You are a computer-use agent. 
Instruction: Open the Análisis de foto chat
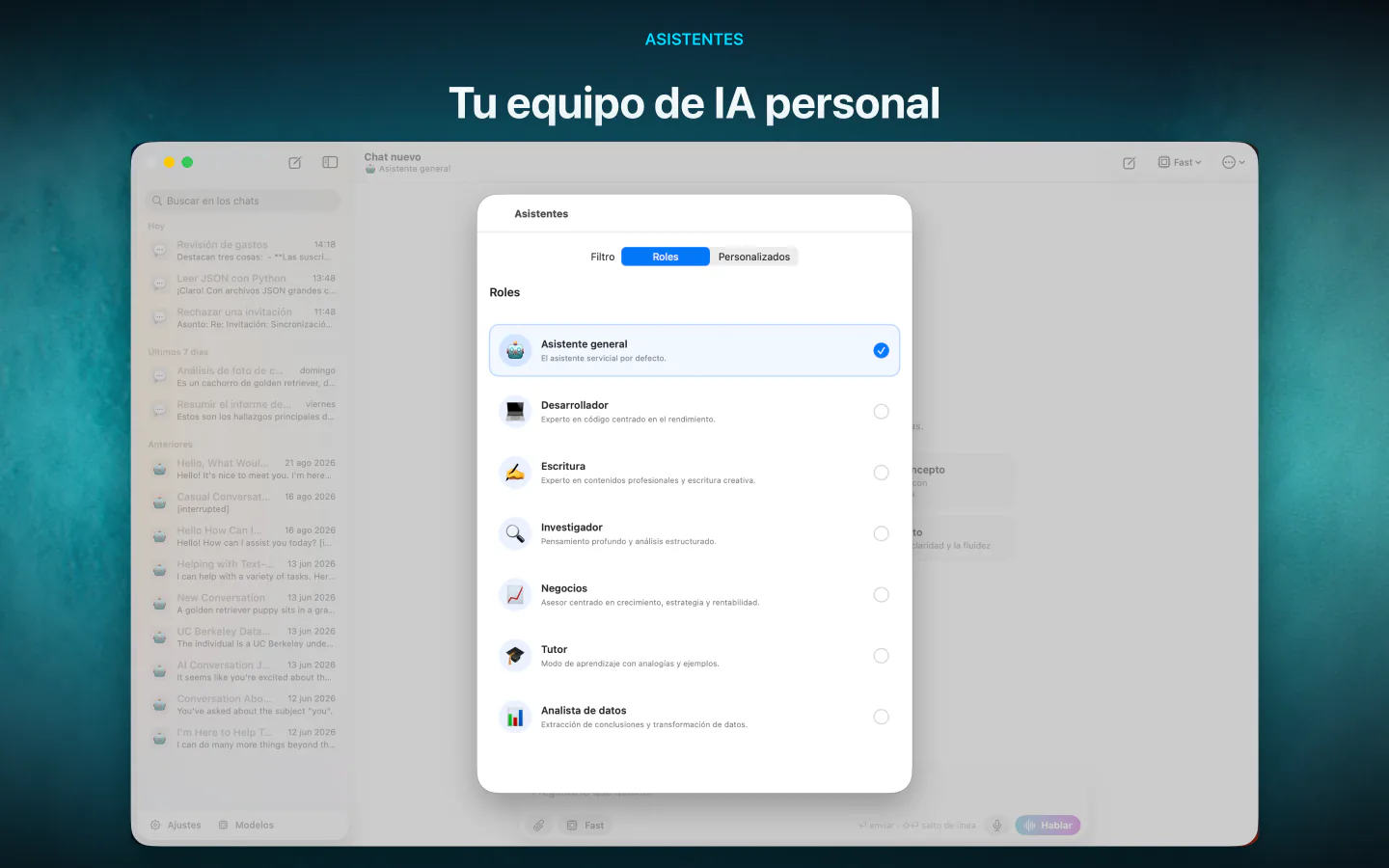coord(243,377)
